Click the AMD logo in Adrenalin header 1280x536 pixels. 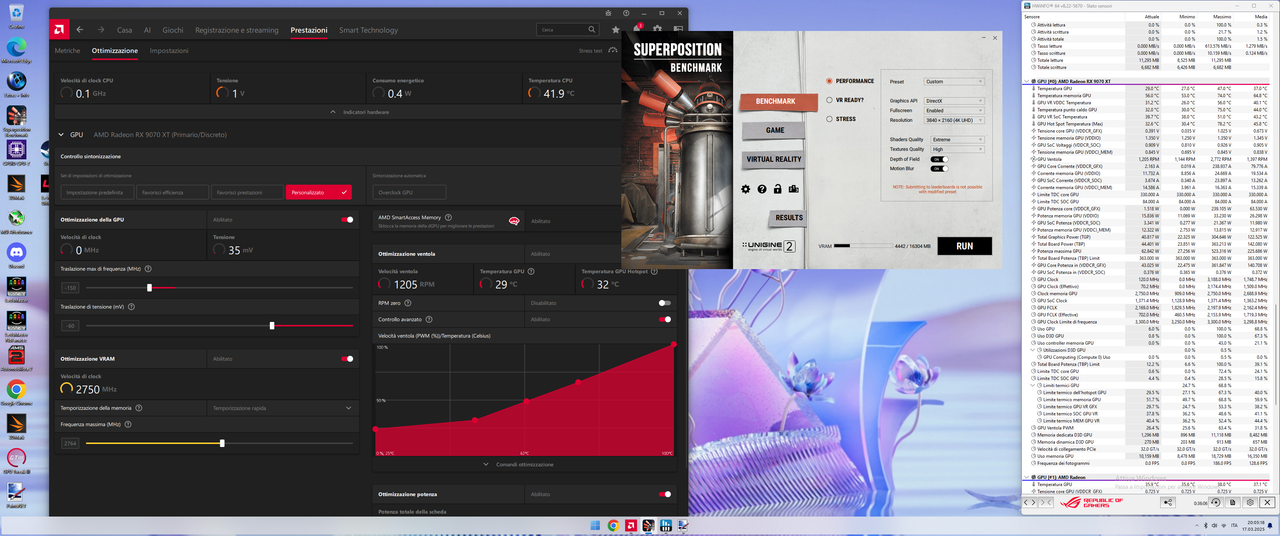(x=59, y=29)
